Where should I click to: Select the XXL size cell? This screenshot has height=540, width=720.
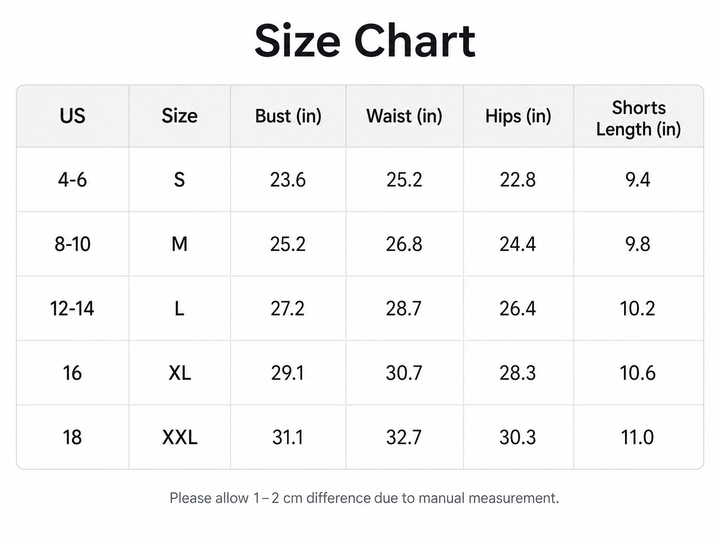tap(180, 437)
